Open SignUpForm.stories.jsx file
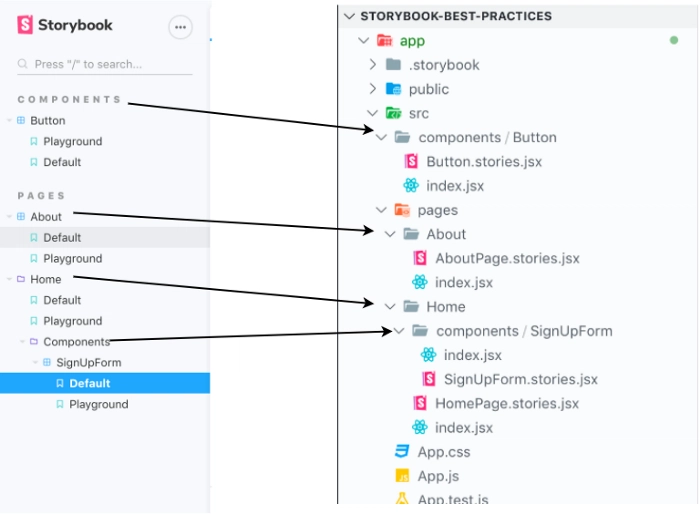This screenshot has height=514, width=700. coord(521,379)
